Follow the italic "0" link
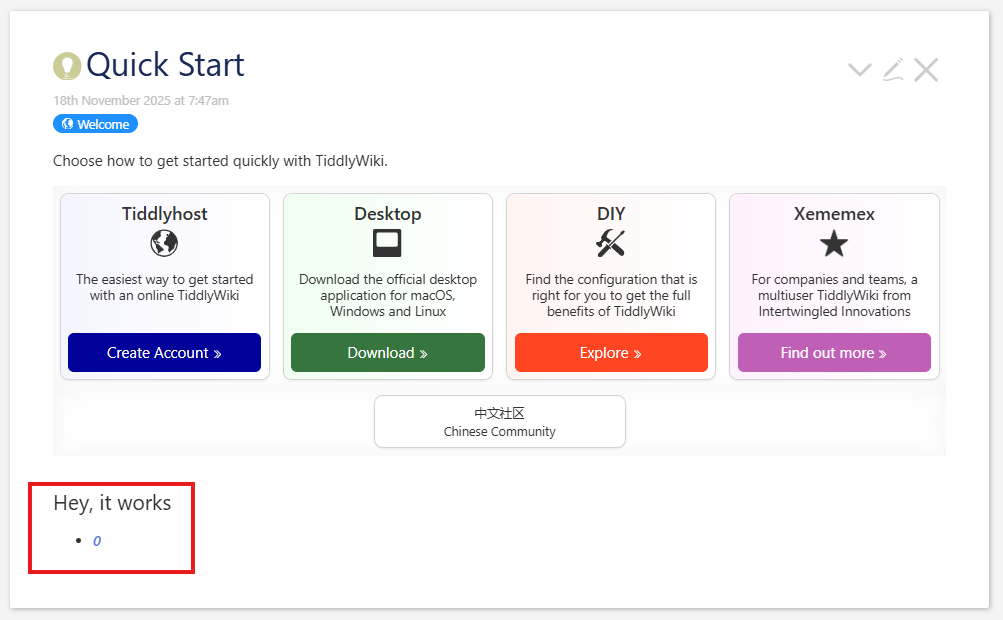The width and height of the screenshot is (1003, 620). pyautogui.click(x=97, y=541)
